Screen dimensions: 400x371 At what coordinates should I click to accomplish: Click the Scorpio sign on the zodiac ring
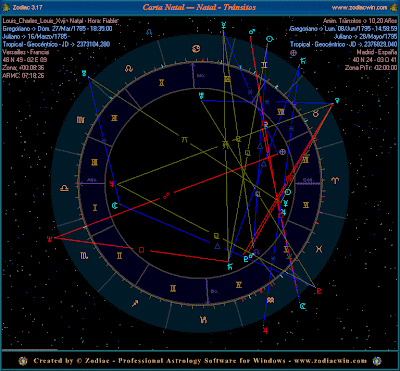coord(84,256)
